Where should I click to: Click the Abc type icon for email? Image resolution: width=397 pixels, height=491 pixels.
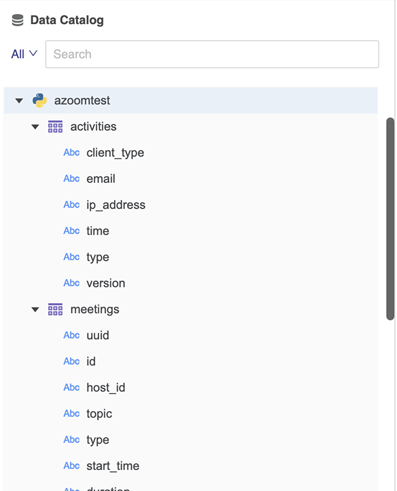[x=71, y=179]
